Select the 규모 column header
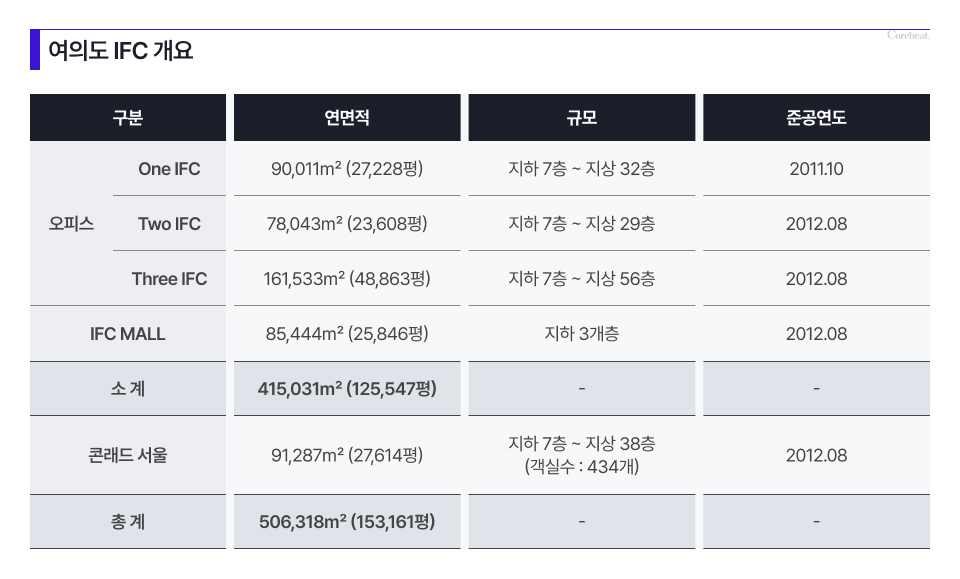The image size is (960, 579). [x=581, y=118]
